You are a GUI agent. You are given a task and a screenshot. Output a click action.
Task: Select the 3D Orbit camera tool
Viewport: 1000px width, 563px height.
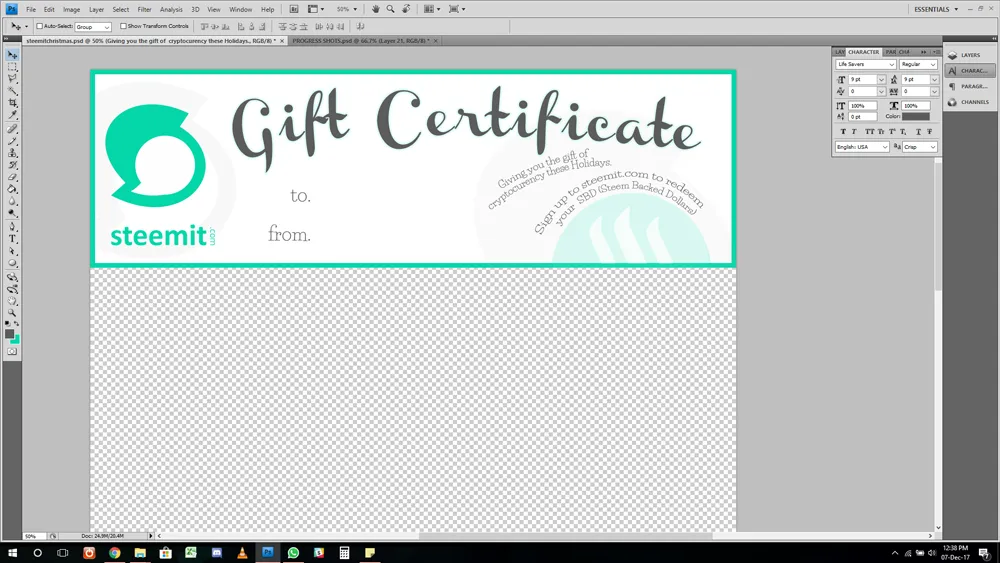pyautogui.click(x=12, y=290)
